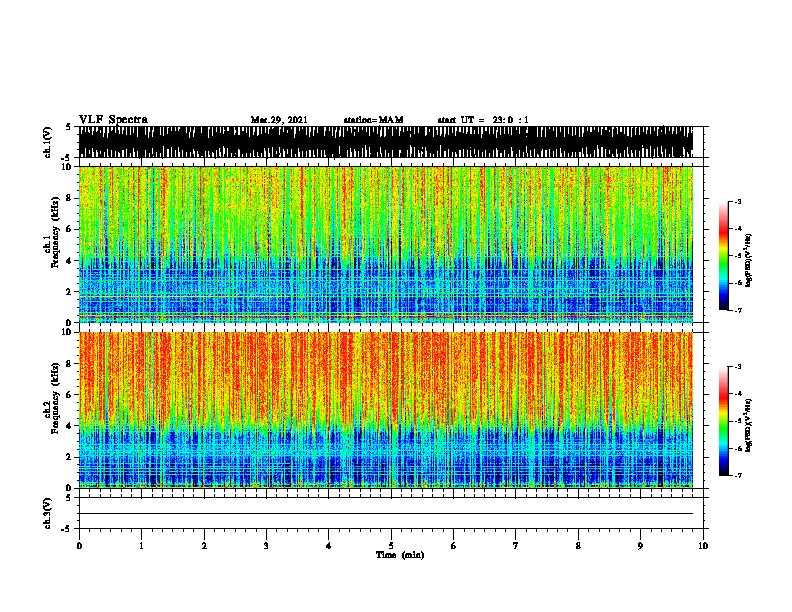
Task: Click the time axis tick label "6"
Action: point(454,545)
